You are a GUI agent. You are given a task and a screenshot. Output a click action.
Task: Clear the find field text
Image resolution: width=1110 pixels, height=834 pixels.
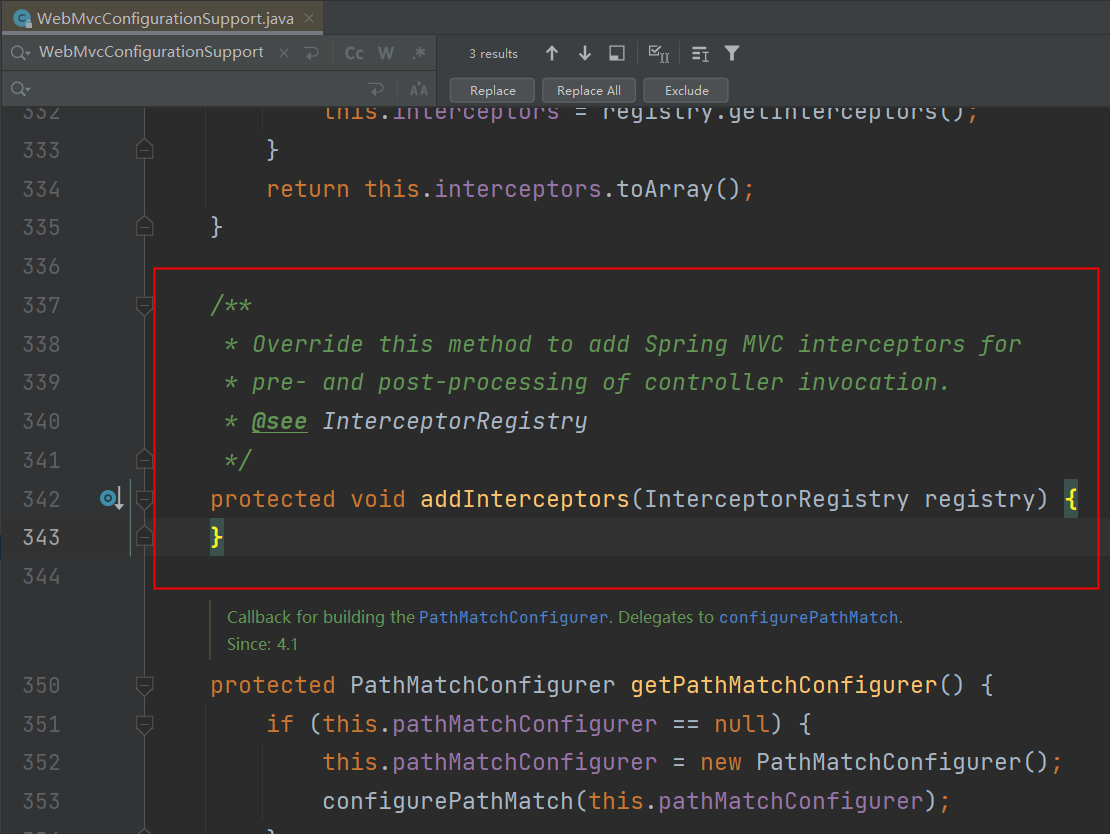(284, 53)
